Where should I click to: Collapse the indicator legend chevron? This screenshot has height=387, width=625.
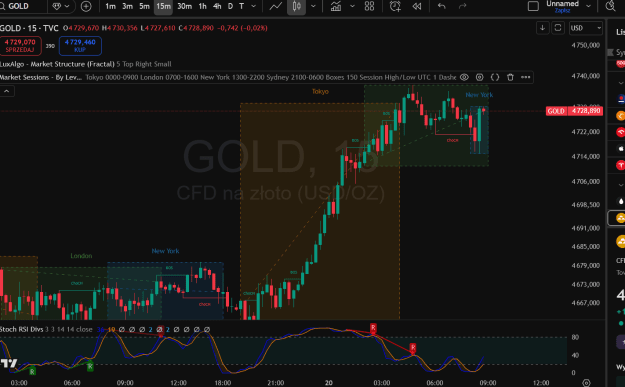[7, 91]
